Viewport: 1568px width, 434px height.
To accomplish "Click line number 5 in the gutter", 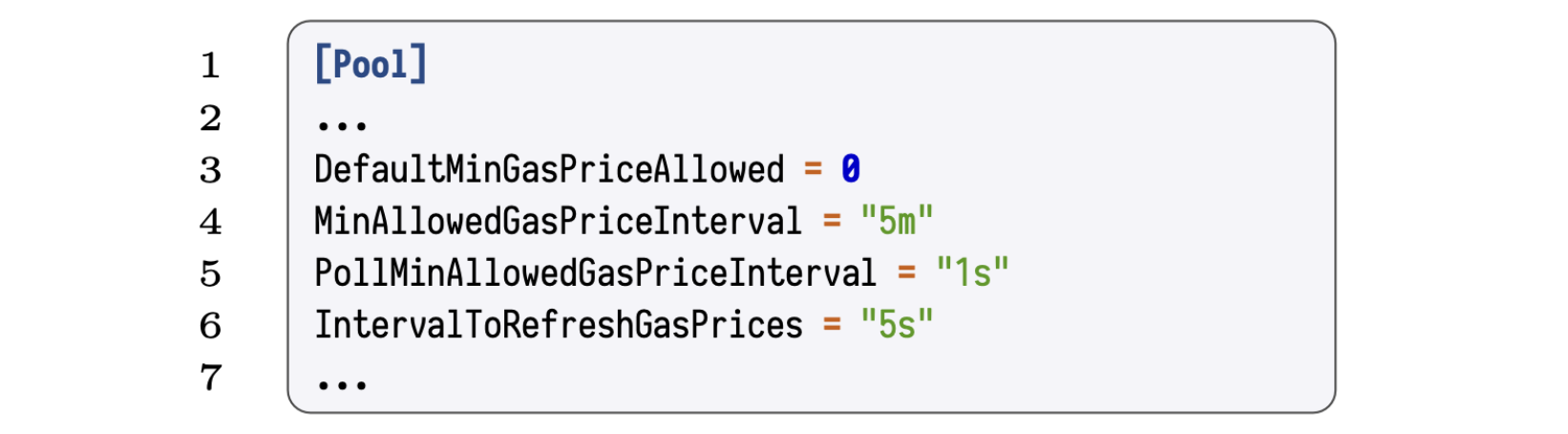I will pyautogui.click(x=210, y=274).
